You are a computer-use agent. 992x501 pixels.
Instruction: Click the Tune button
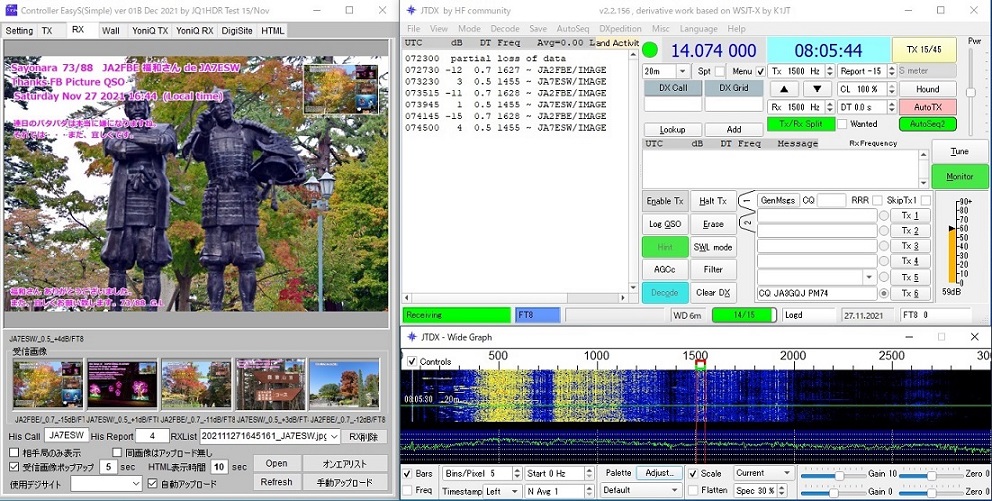click(x=960, y=151)
